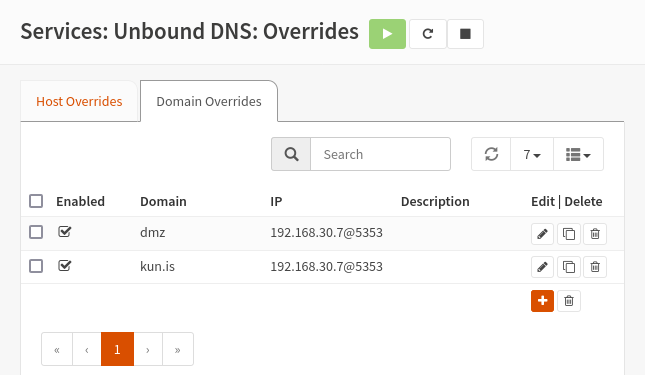Clone the dmz domain override
This screenshot has width=645, height=375.
click(x=568, y=234)
